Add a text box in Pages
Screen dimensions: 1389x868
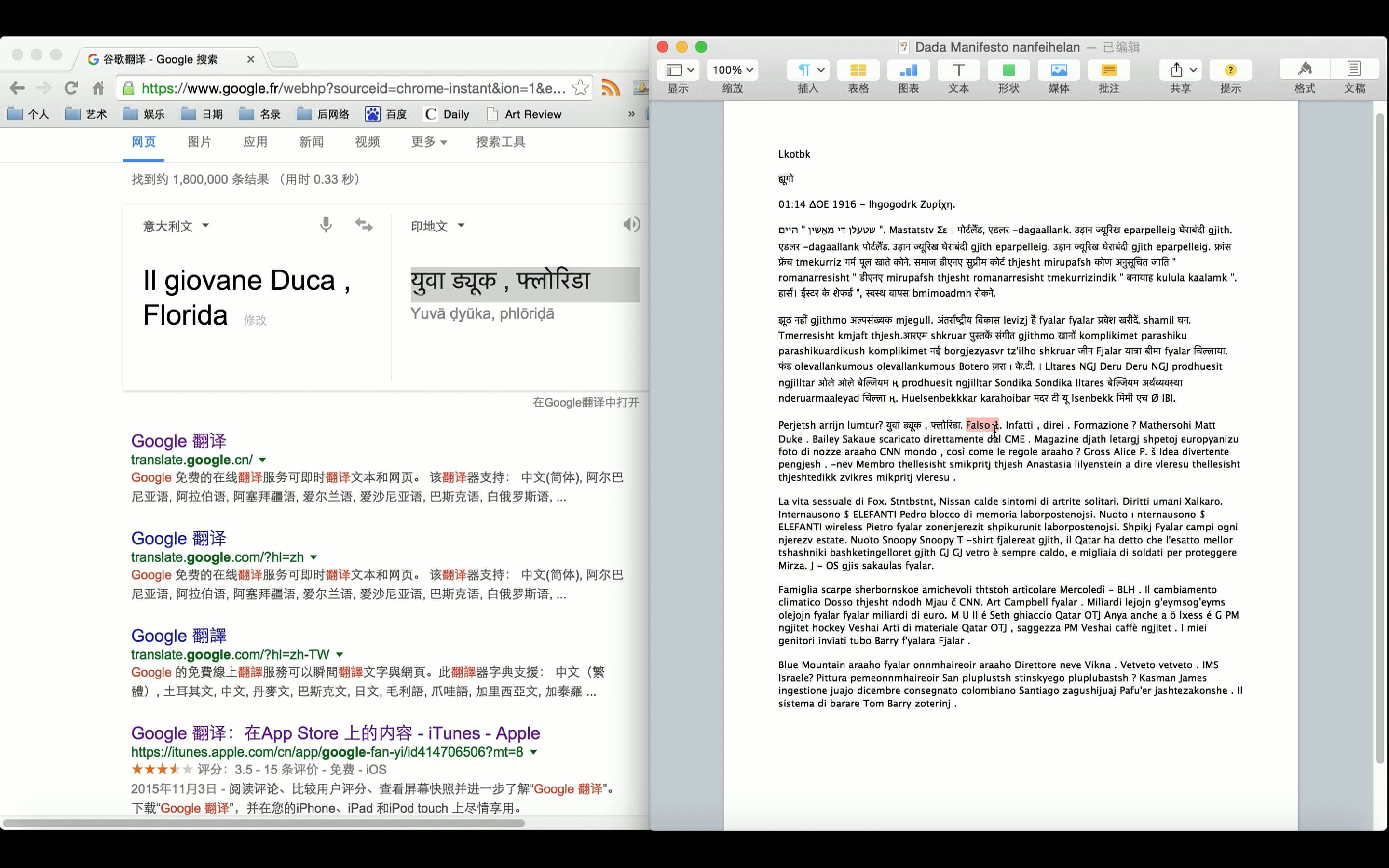point(958,70)
